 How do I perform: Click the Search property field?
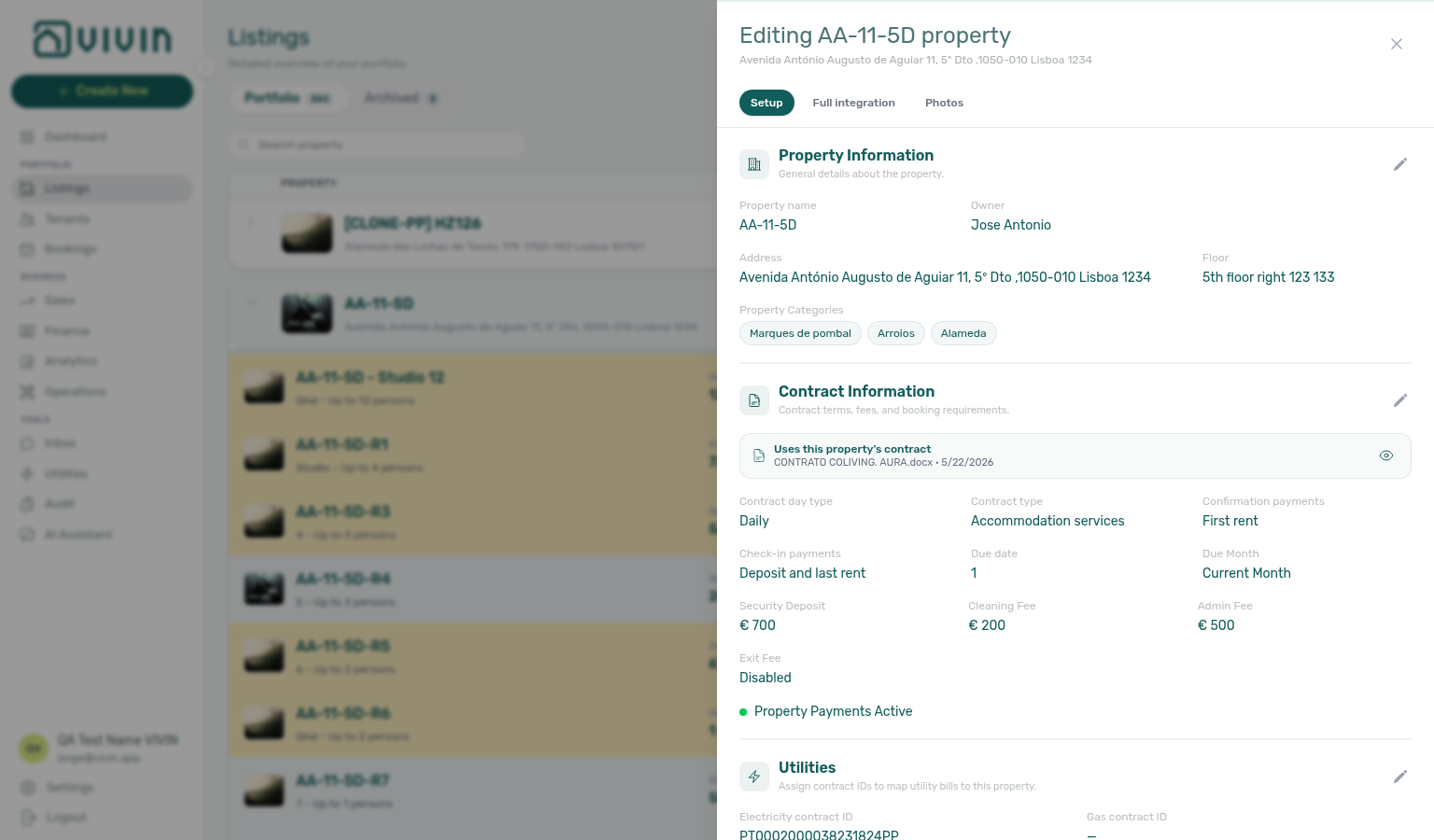pyautogui.click(x=377, y=145)
